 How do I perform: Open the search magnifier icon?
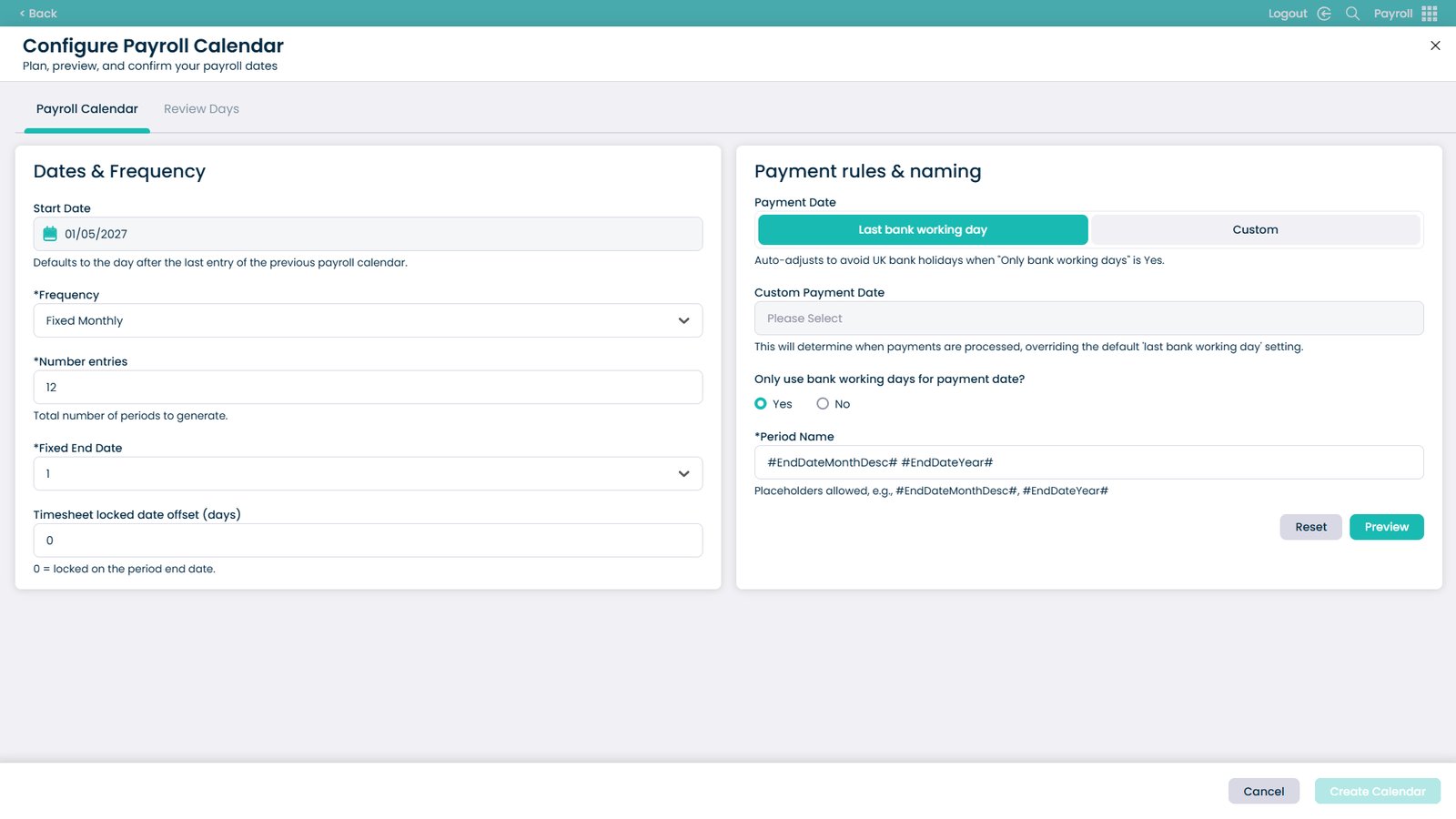pos(1352,14)
